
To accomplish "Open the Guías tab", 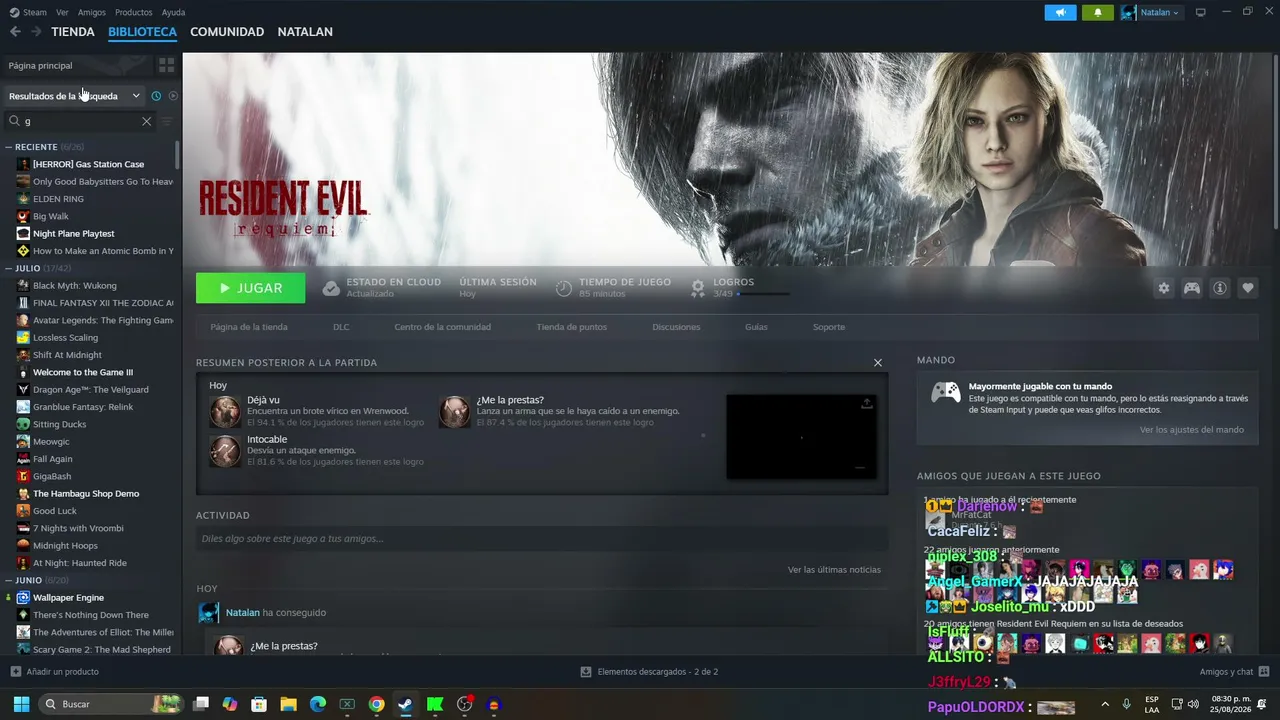I will [x=756, y=327].
